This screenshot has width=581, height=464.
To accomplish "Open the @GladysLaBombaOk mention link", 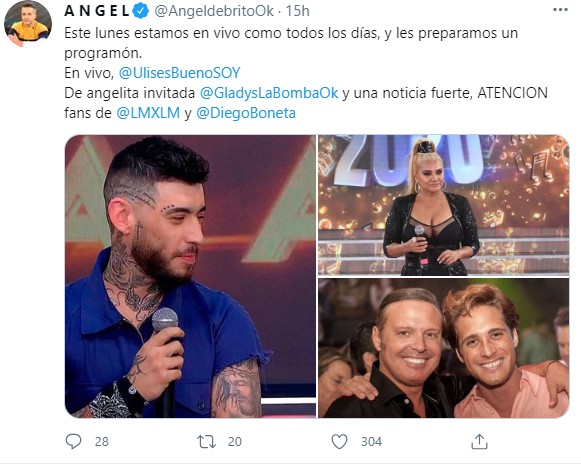I will click(x=269, y=93).
